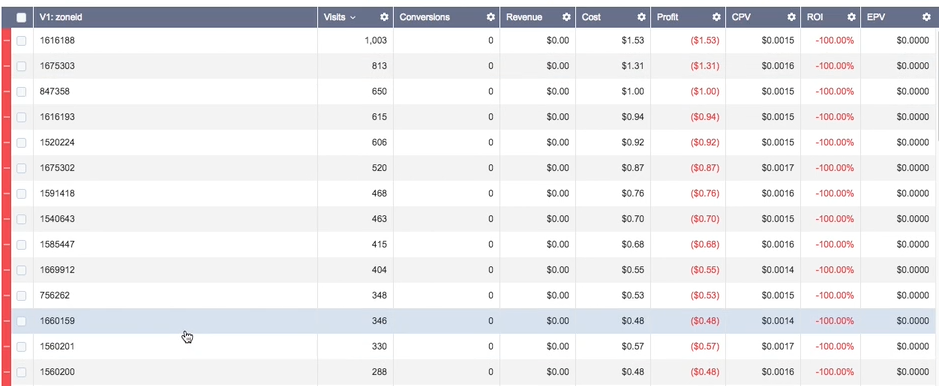939x386 pixels.
Task: Click zone ID 1540643
Action: pyautogui.click(x=57, y=219)
